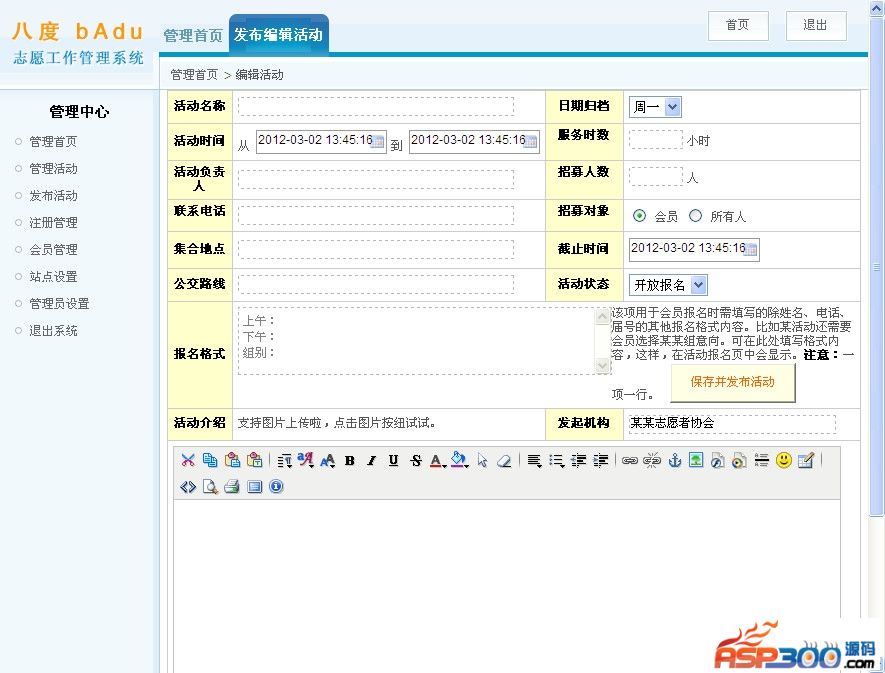885x673 pixels.
Task: Open calendar picker for activity start time
Action: 378,142
